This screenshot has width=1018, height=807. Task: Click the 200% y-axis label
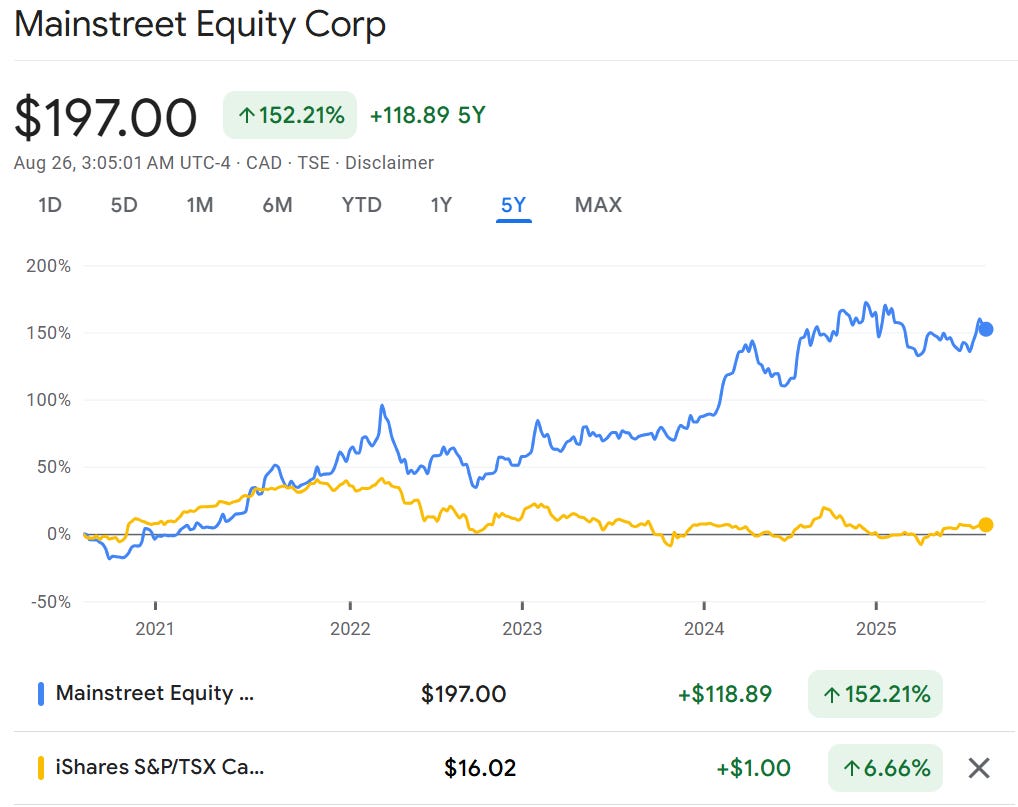[x=48, y=266]
